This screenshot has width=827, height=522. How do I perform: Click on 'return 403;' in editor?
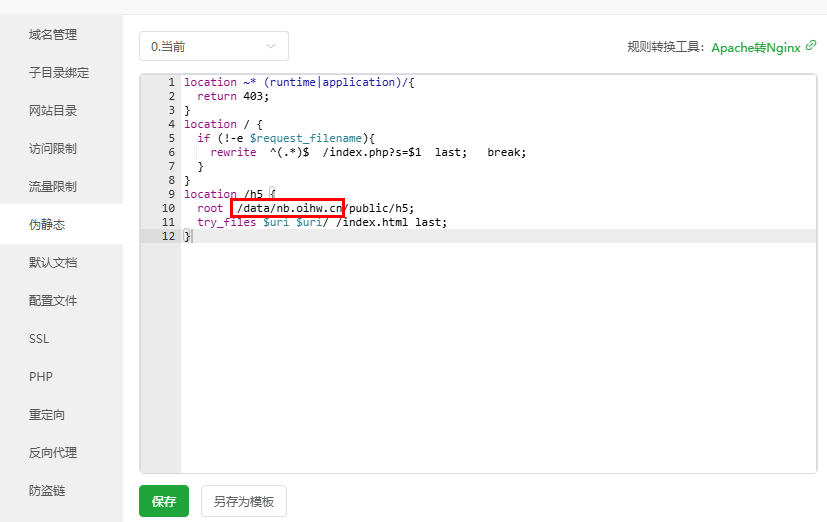pyautogui.click(x=233, y=96)
